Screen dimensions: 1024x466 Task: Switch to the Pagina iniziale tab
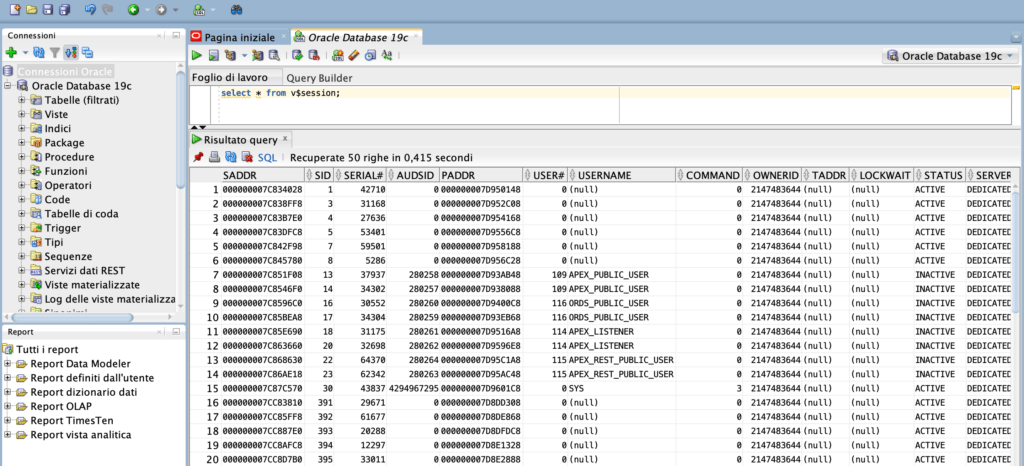click(240, 37)
